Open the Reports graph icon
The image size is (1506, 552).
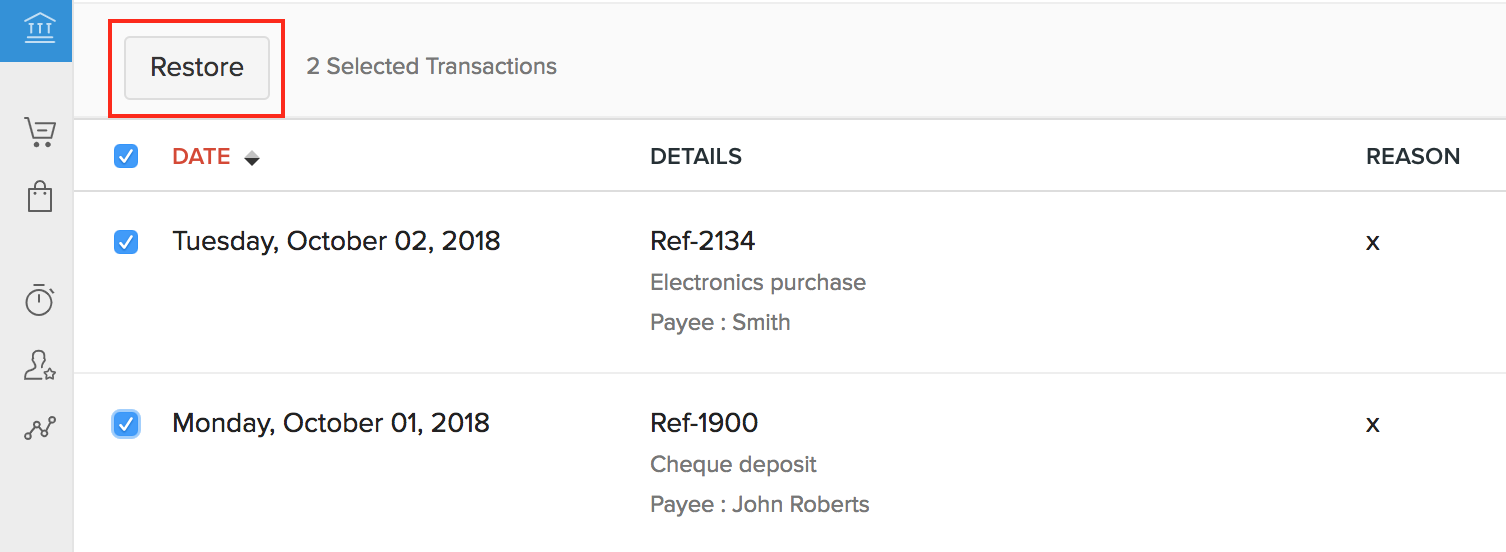(x=40, y=429)
